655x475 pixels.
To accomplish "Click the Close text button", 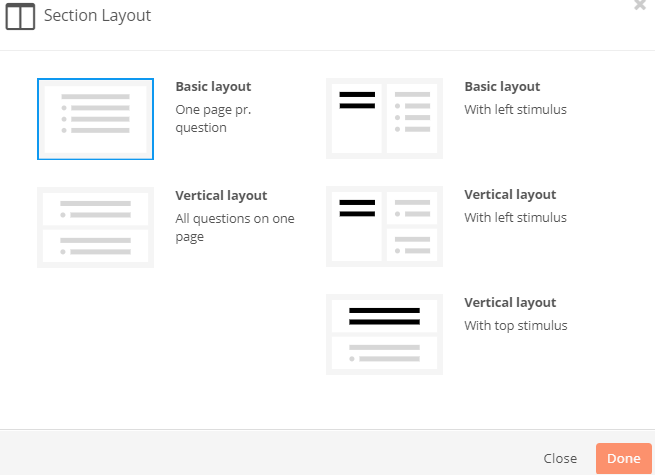I will point(560,458).
